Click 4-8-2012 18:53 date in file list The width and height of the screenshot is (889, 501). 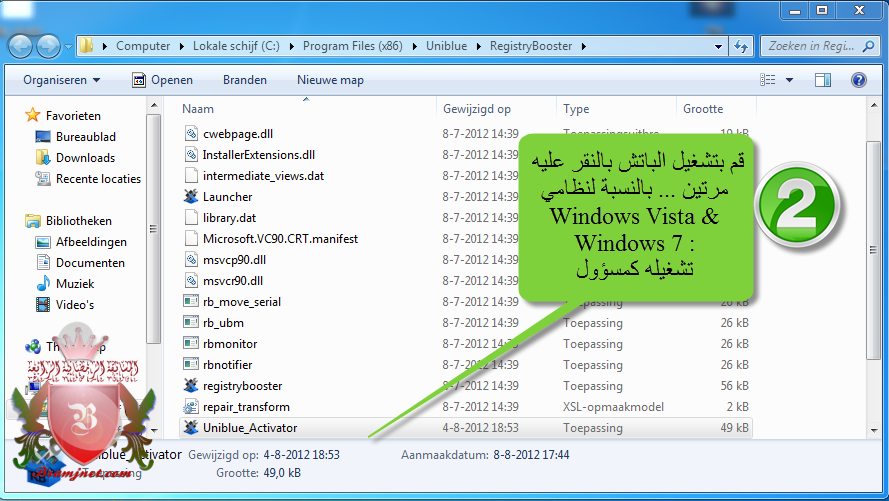pos(480,428)
